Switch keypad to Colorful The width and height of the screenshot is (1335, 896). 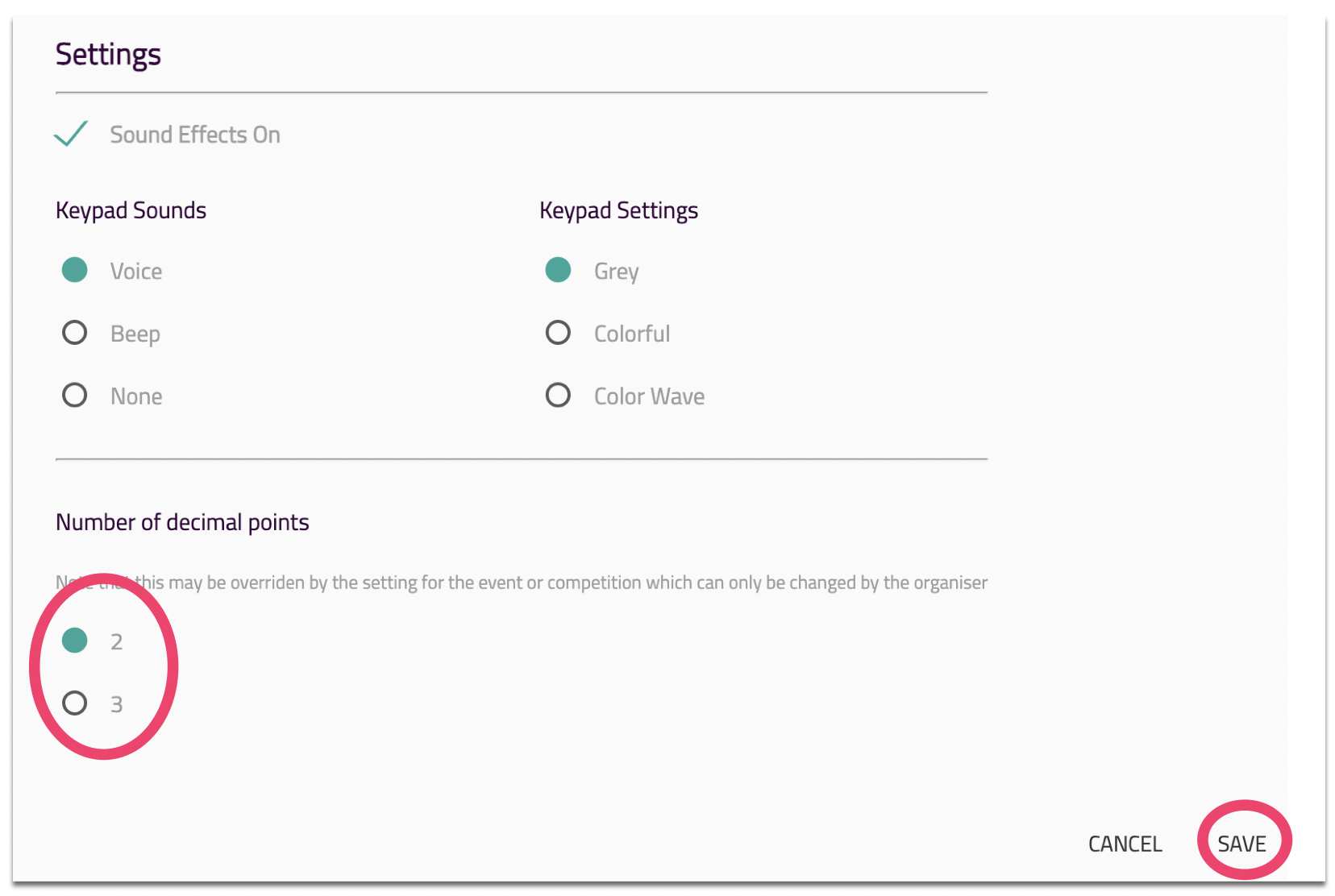[x=558, y=333]
